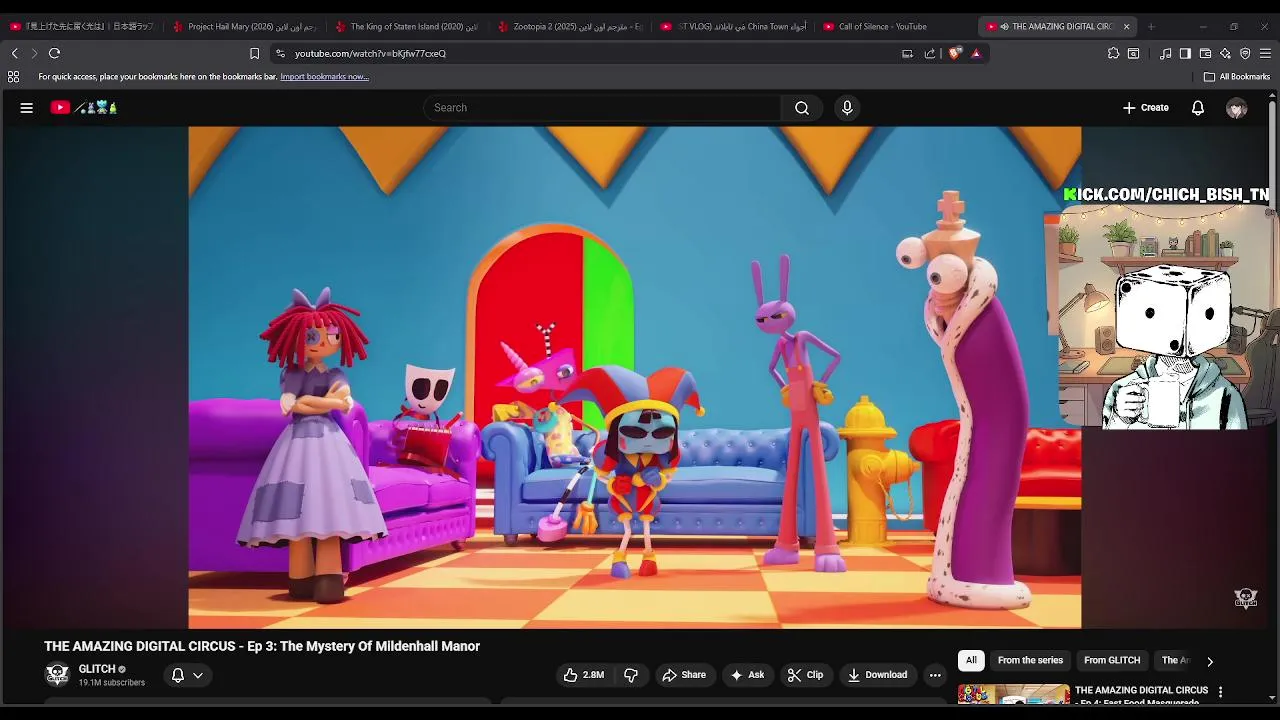Open the All Bookmarks folder
Viewport: 1280px width, 720px height.
click(1237, 77)
